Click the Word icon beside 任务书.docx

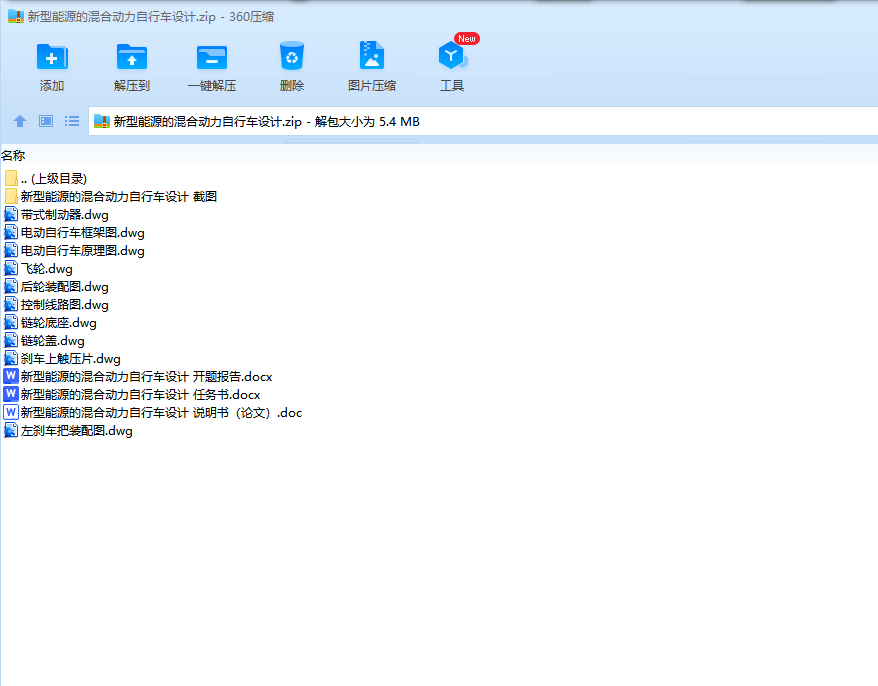(x=11, y=394)
